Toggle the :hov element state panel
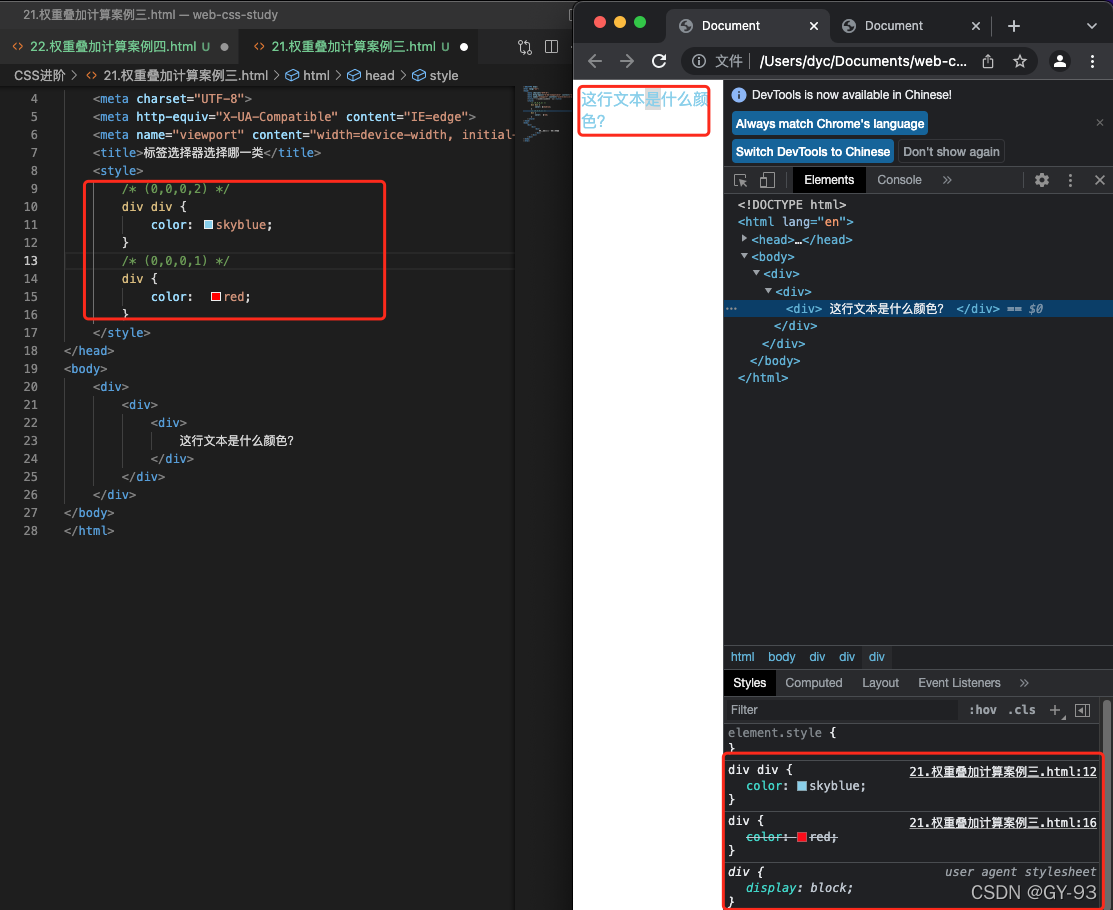This screenshot has width=1113, height=910. pos(982,710)
